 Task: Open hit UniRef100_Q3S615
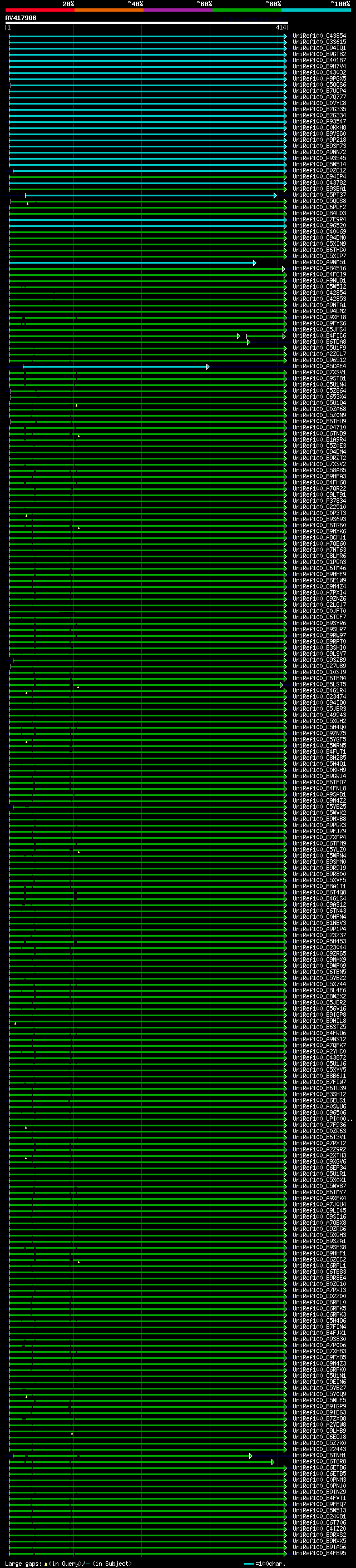(x=319, y=42)
